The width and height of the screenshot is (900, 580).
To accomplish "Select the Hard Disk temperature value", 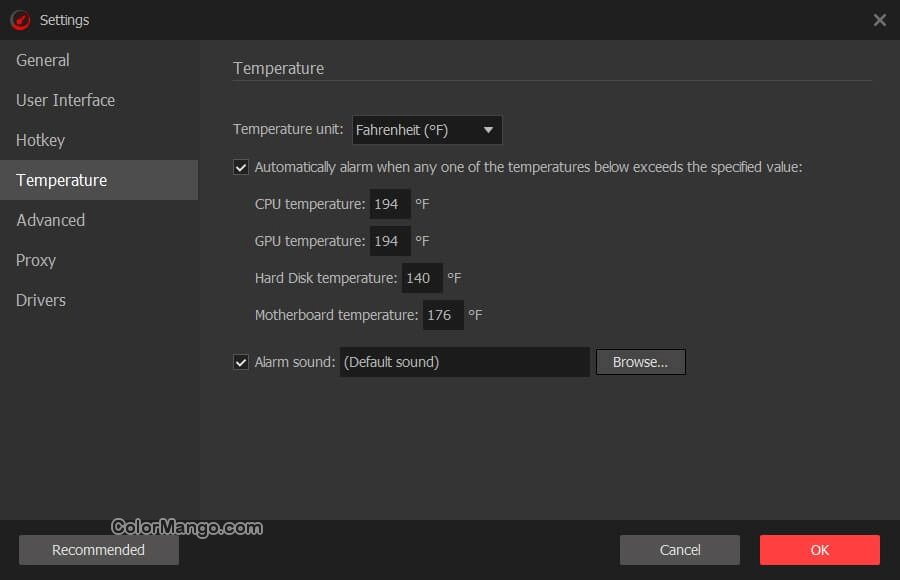I will [421, 277].
